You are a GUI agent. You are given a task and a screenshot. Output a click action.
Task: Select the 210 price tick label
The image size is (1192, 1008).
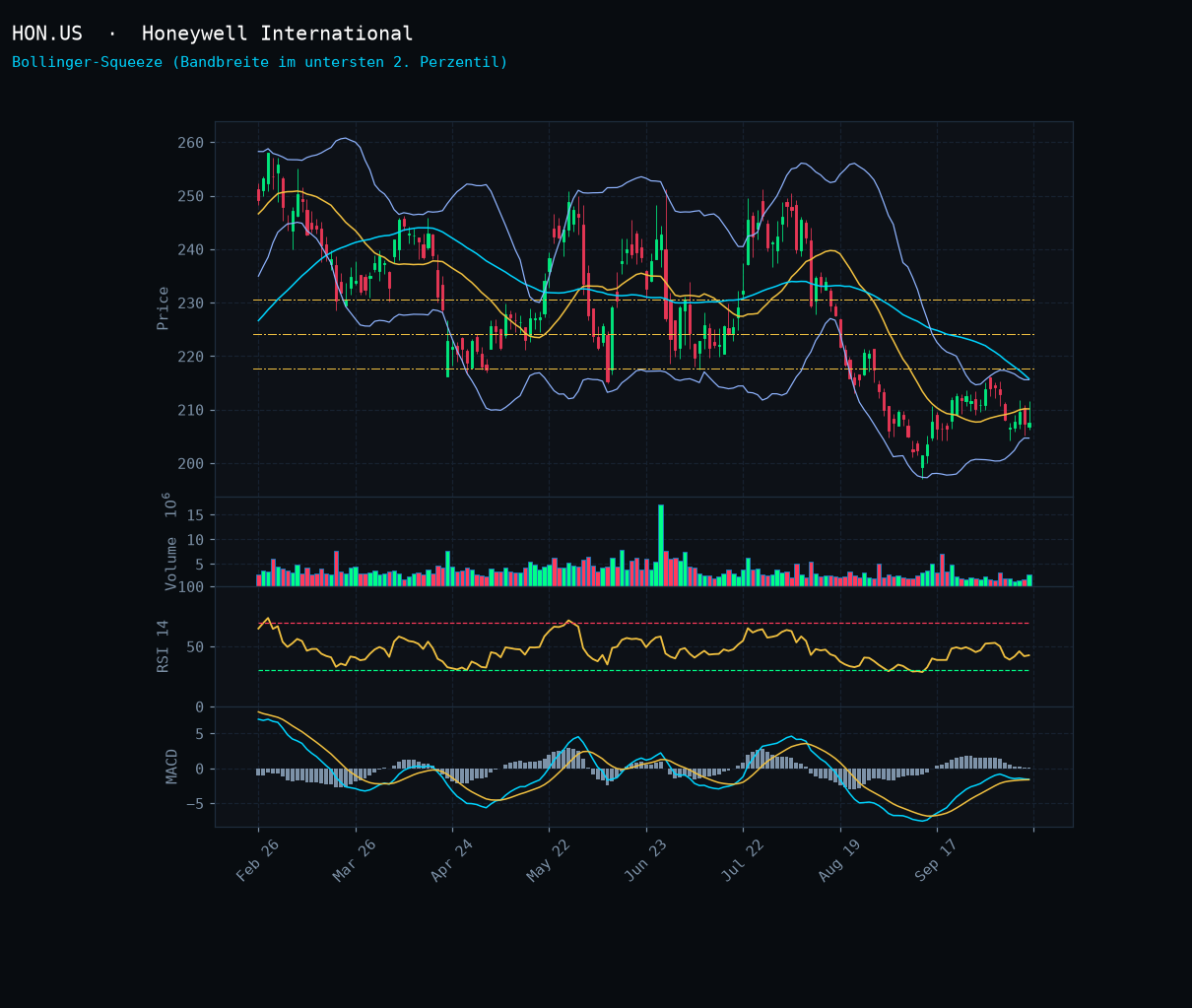click(x=191, y=410)
